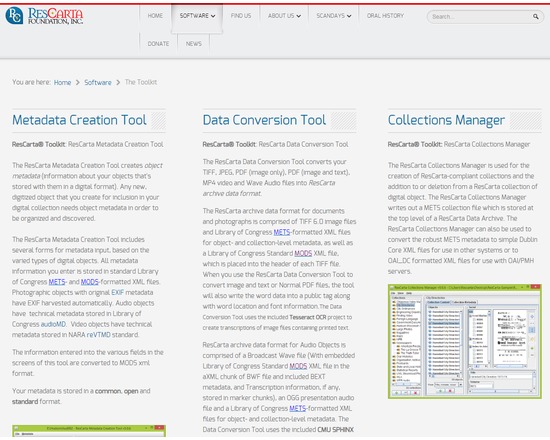Expand the ABOUT US dropdown menu
Viewport: 550px width, 440px height.
284,16
